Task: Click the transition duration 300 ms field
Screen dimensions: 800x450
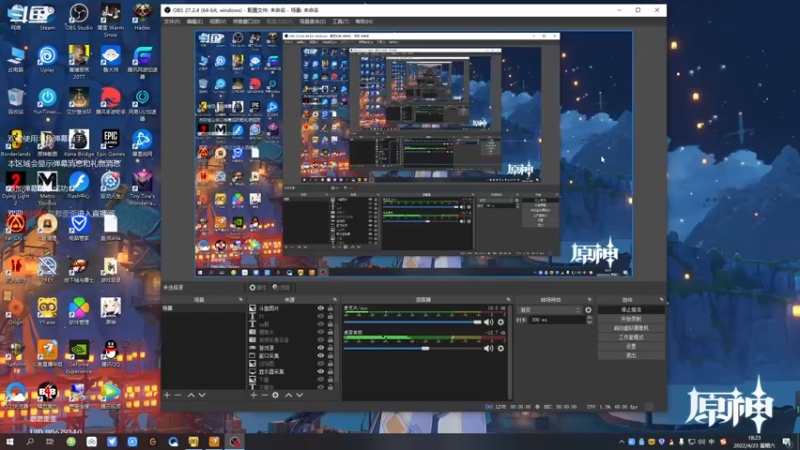Action: [x=558, y=320]
